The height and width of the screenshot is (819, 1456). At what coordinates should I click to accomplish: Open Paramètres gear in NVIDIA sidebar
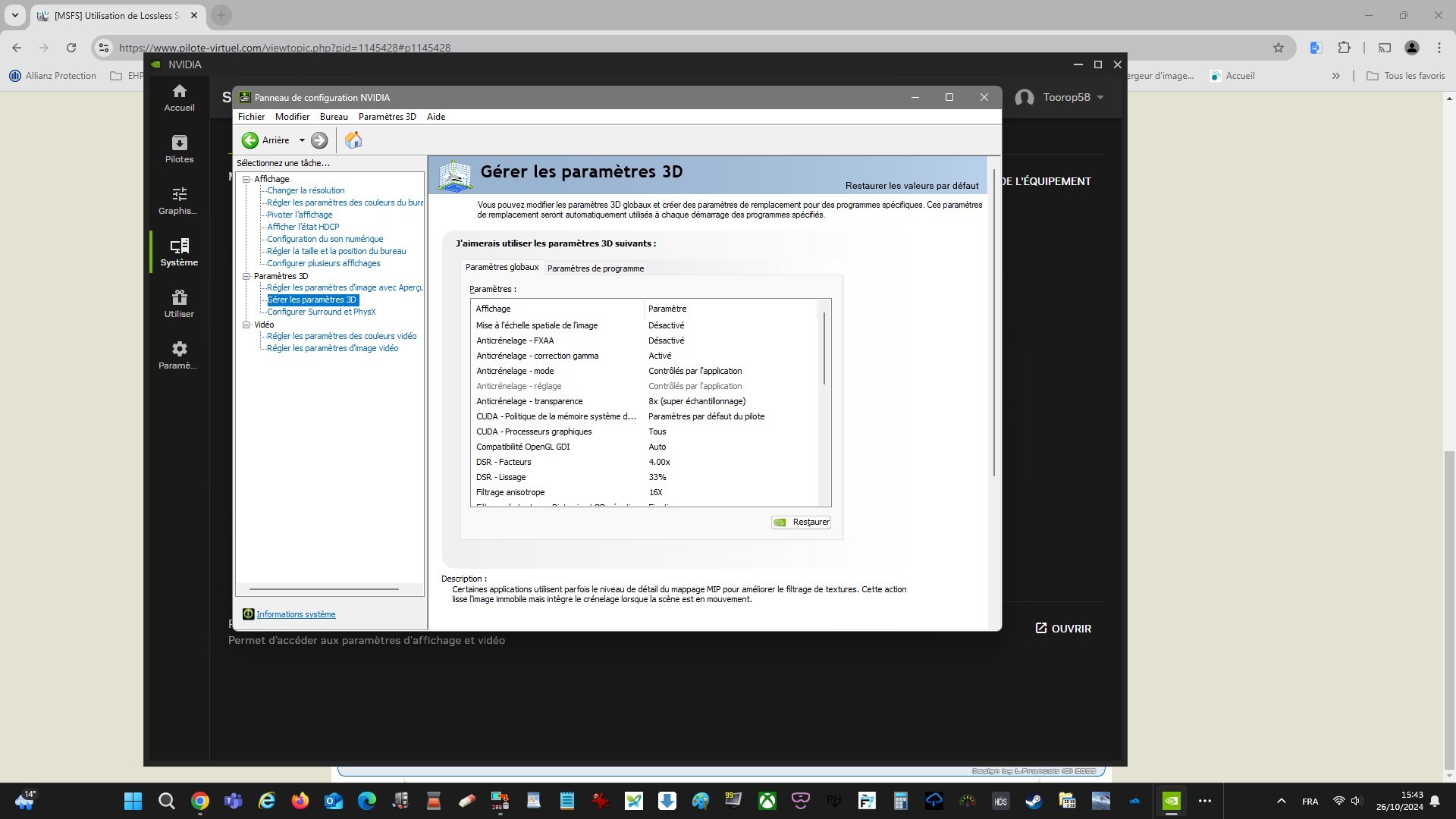pos(179,356)
